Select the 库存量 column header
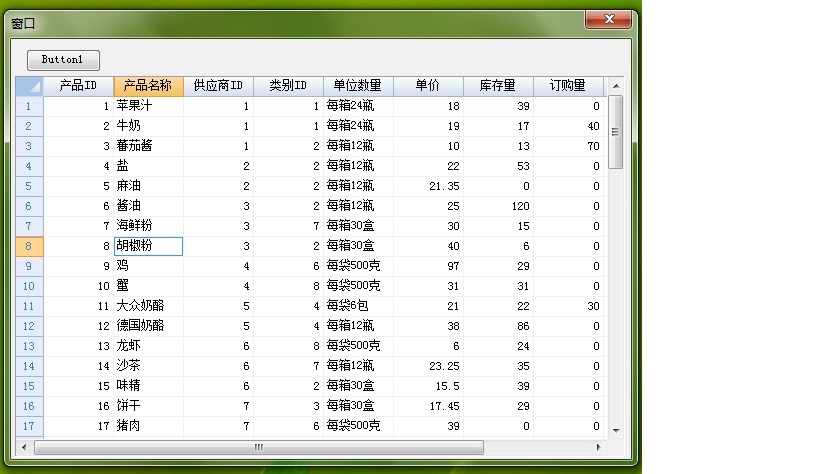This screenshot has width=819, height=474. (498, 86)
